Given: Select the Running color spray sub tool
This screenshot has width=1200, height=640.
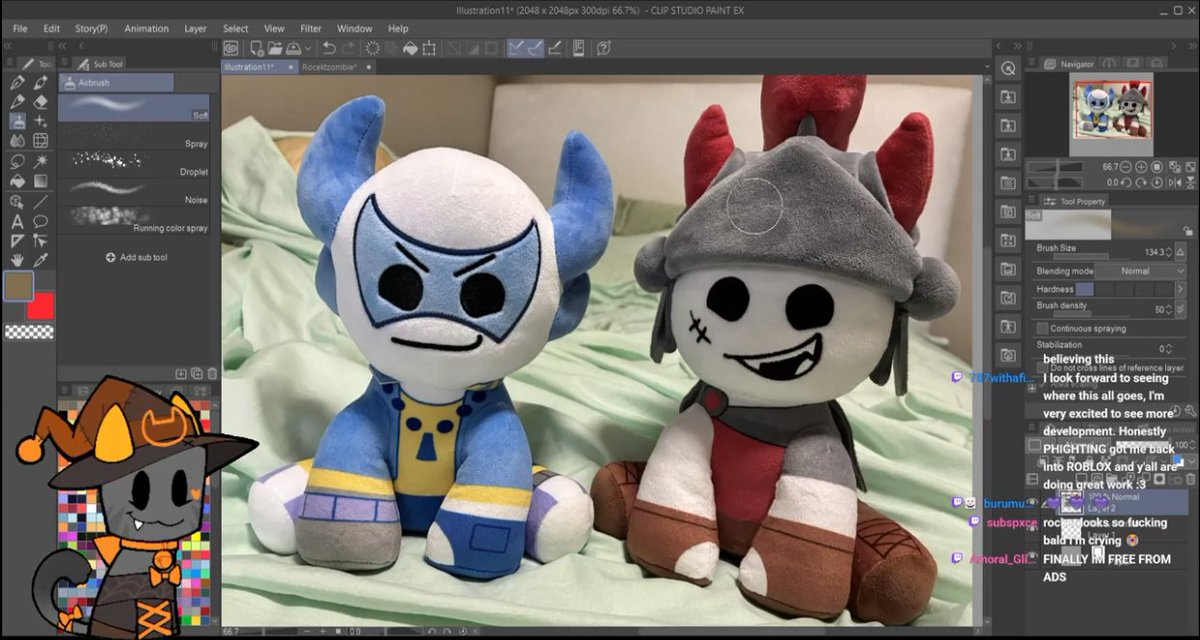Looking at the screenshot, I should tap(134, 220).
